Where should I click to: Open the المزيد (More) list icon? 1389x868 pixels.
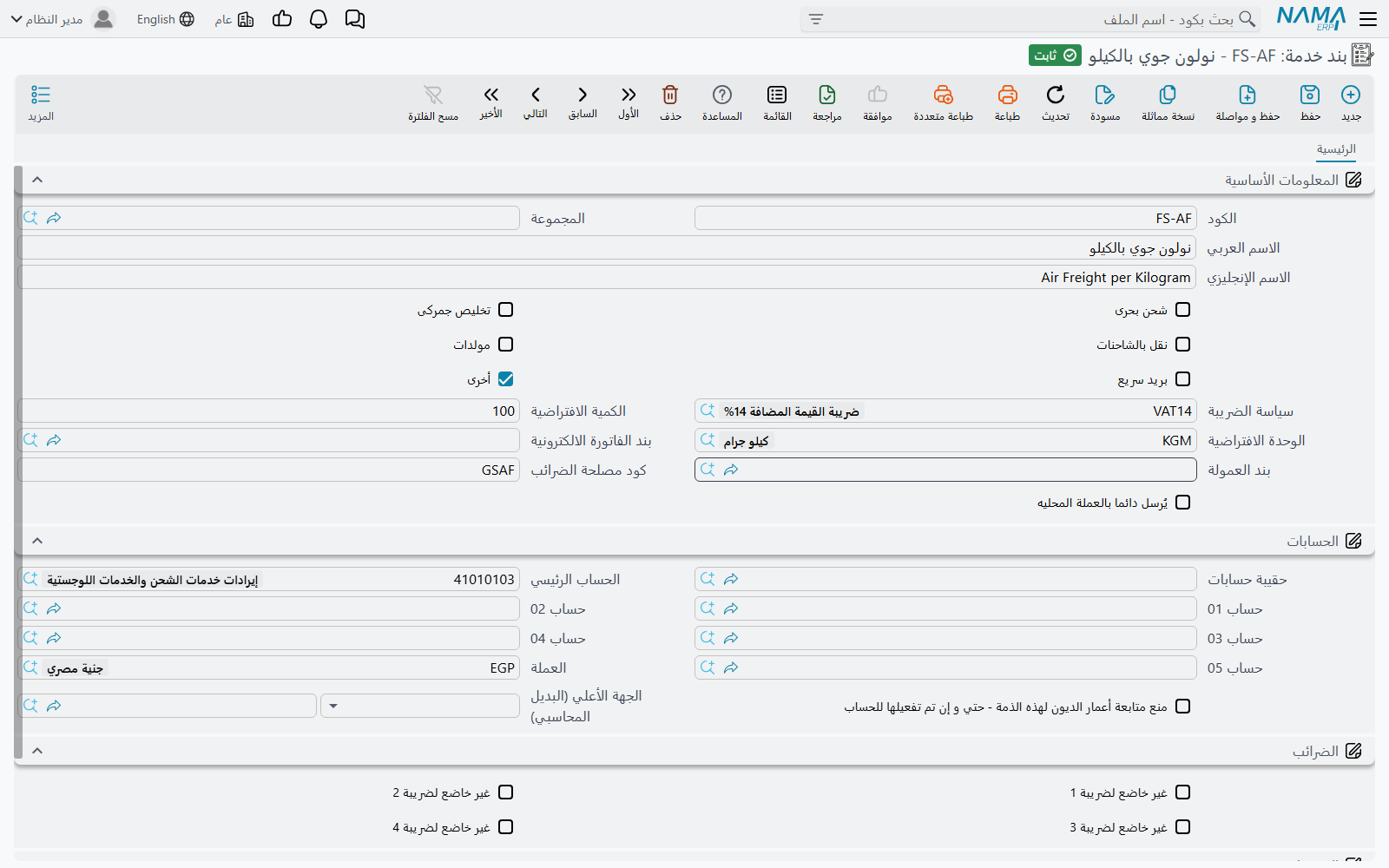tap(41, 95)
